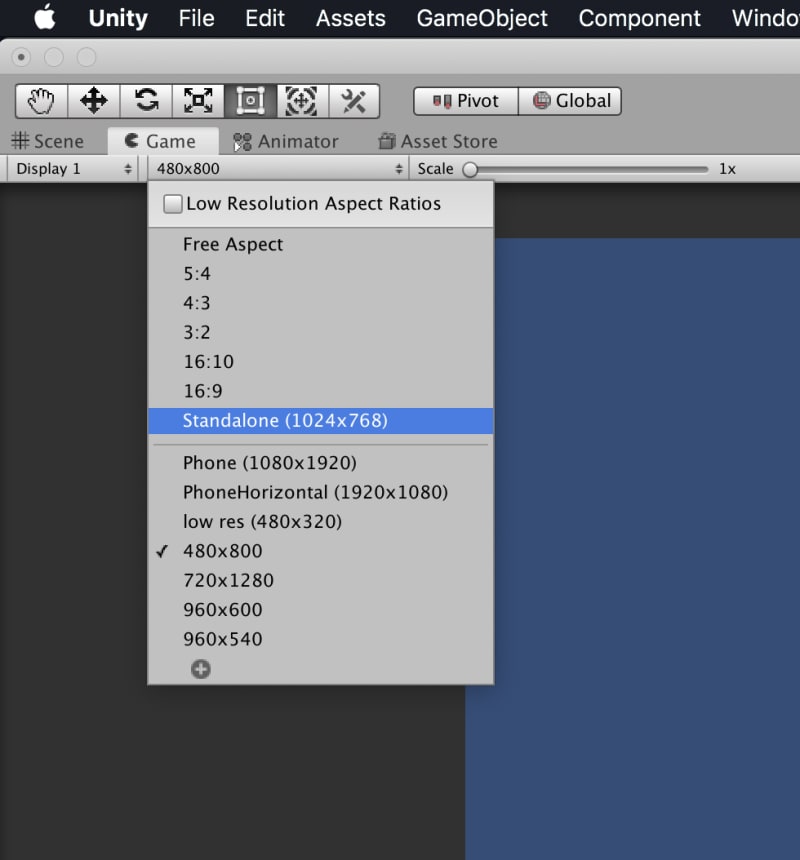Select the 960x600 resolution
The width and height of the screenshot is (800, 860).
321,610
